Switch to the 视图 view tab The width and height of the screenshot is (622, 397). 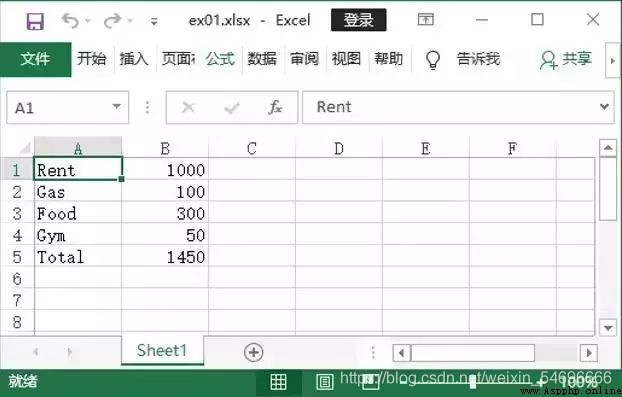346,59
